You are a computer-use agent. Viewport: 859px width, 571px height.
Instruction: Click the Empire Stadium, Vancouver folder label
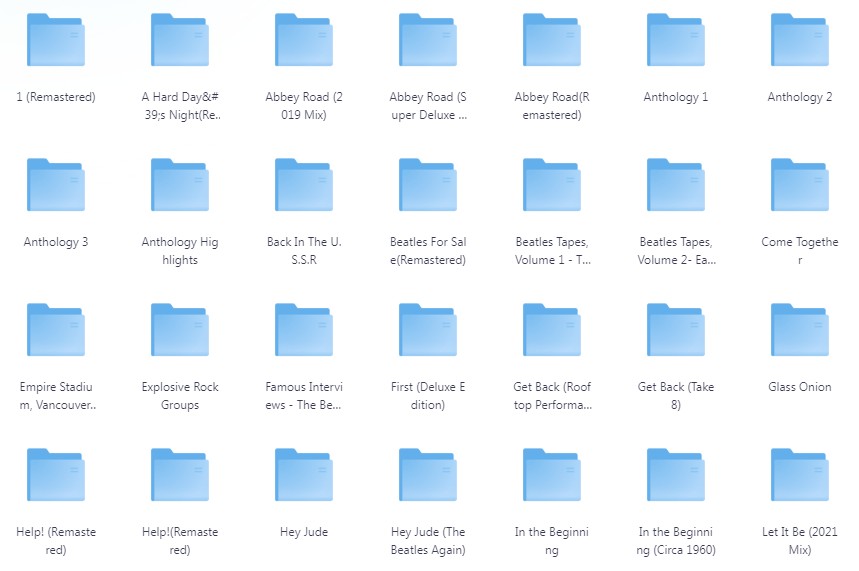[56, 396]
